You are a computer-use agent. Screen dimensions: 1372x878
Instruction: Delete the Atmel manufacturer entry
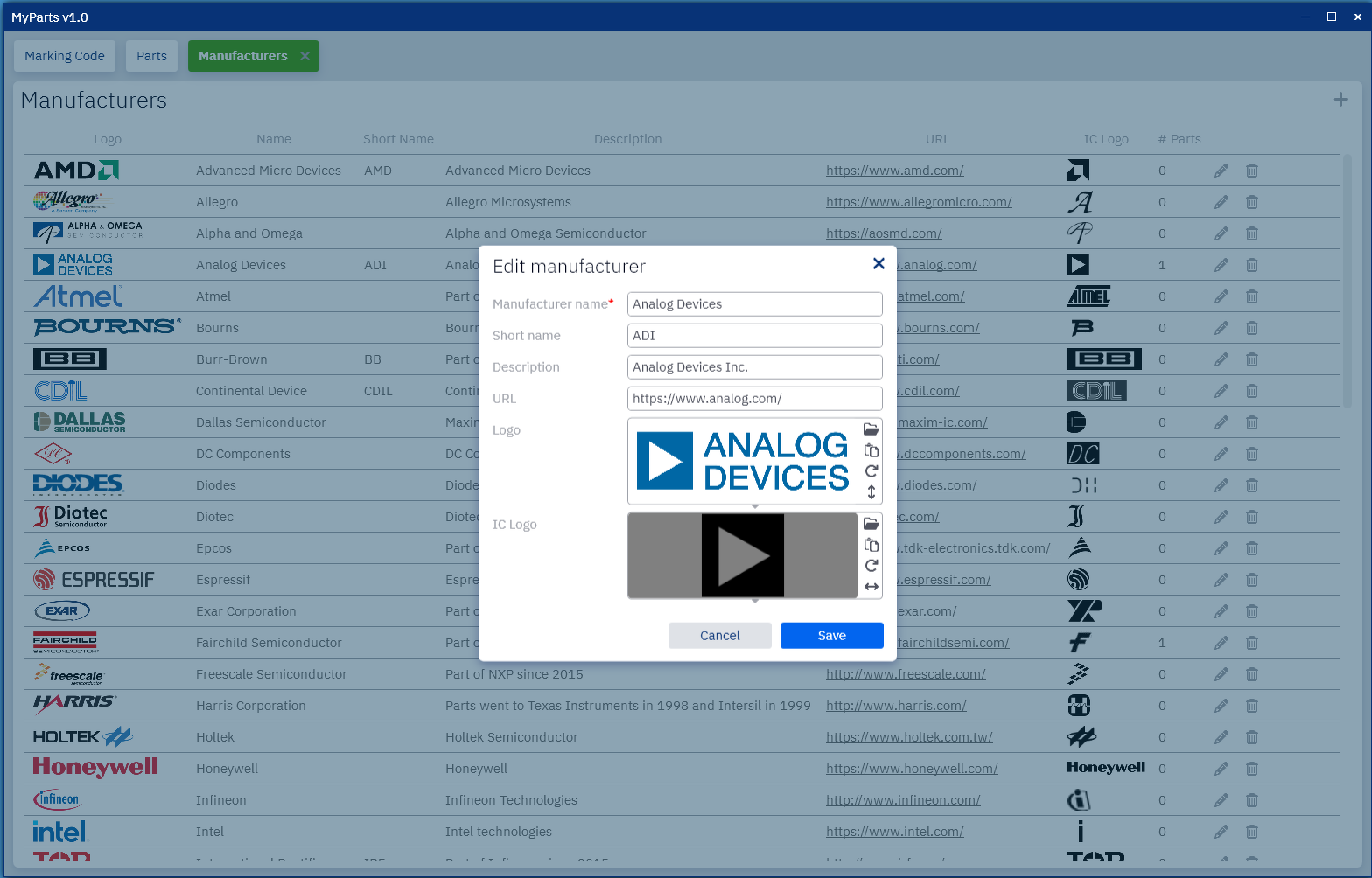tap(1252, 296)
